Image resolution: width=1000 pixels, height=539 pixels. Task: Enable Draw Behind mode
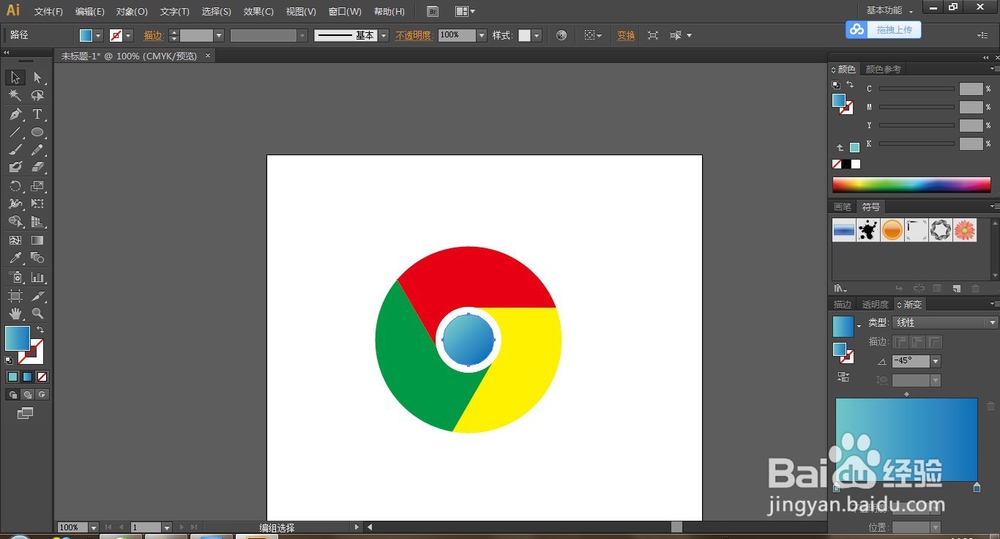[27, 395]
